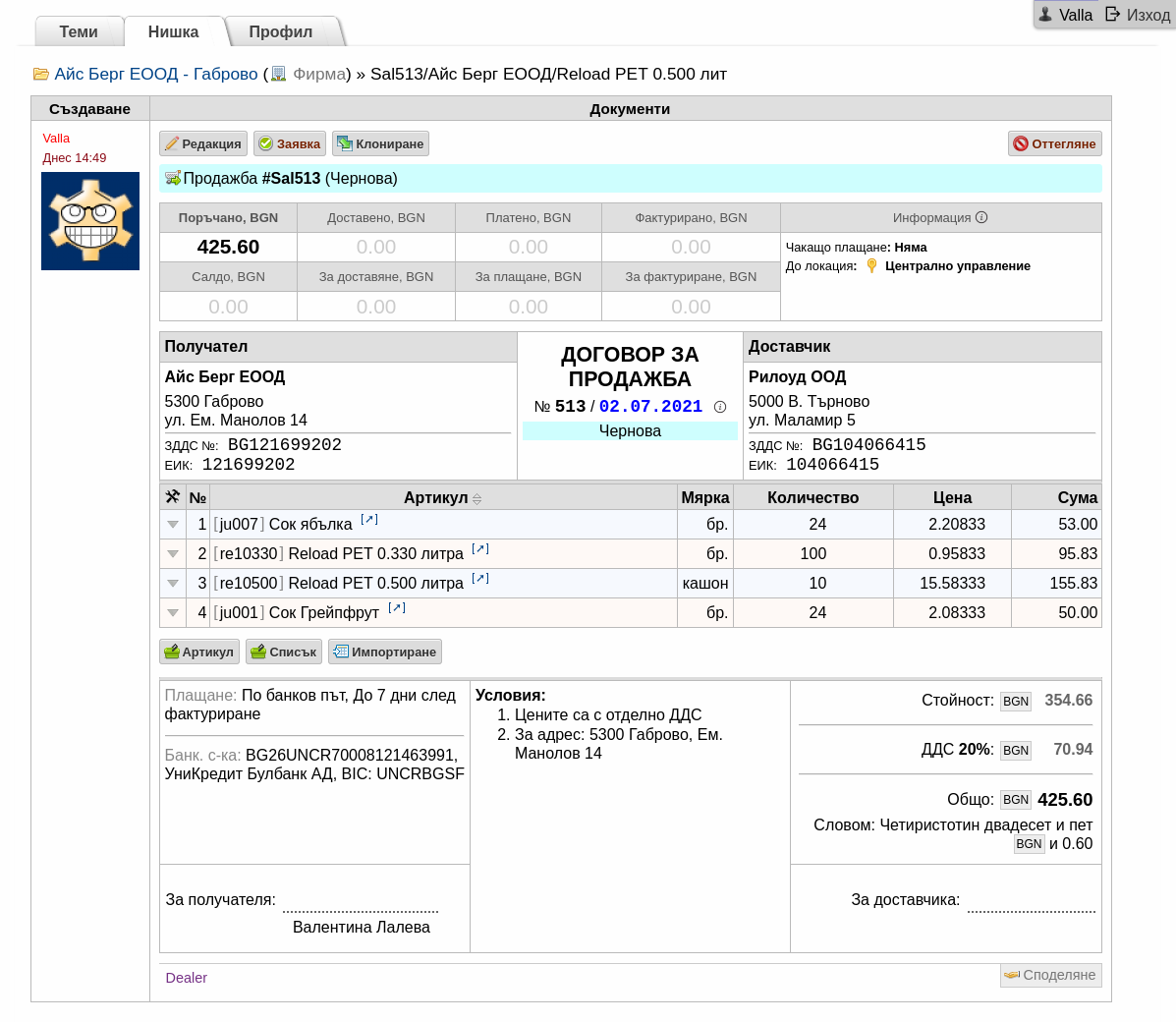The width and height of the screenshot is (1176, 1022).
Task: Expand row 4 dropdown arrow for Сок Грейпфрут
Action: tap(173, 613)
